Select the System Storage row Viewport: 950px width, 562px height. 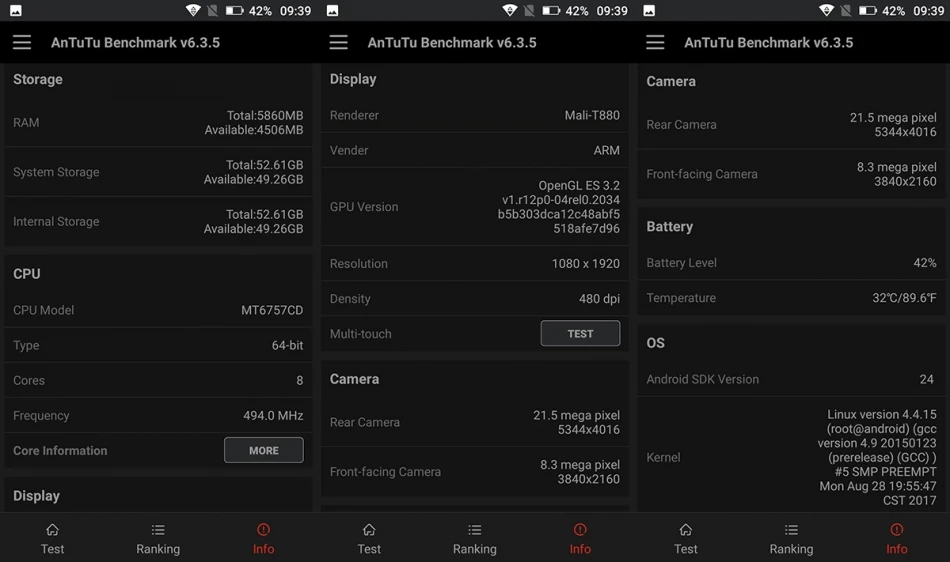pos(158,172)
